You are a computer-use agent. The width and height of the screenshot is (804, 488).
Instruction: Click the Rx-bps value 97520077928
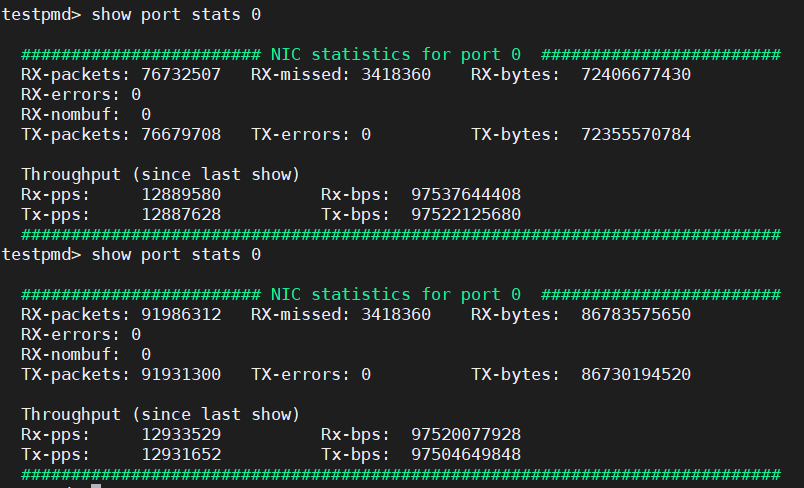point(465,434)
